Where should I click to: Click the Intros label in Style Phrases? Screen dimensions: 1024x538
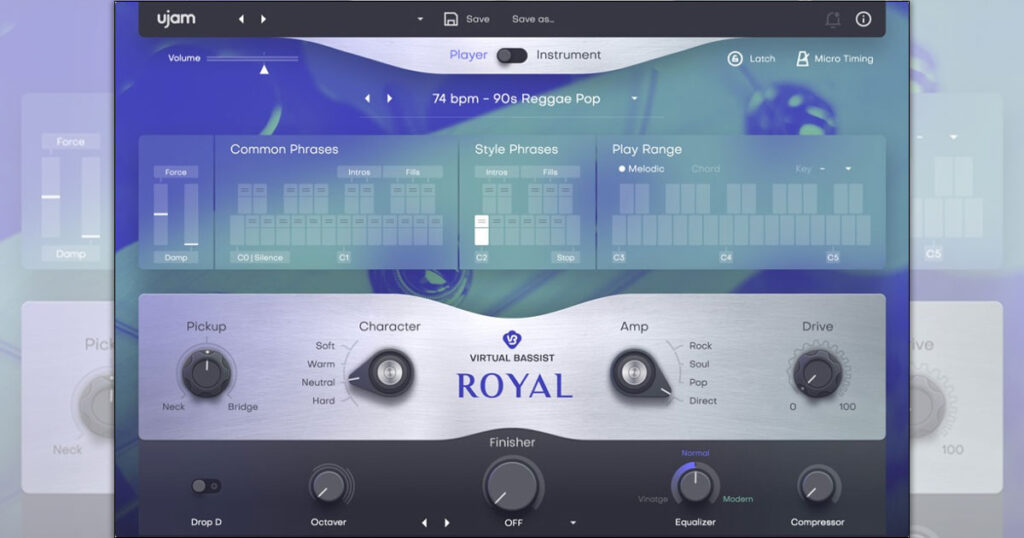tap(496, 172)
